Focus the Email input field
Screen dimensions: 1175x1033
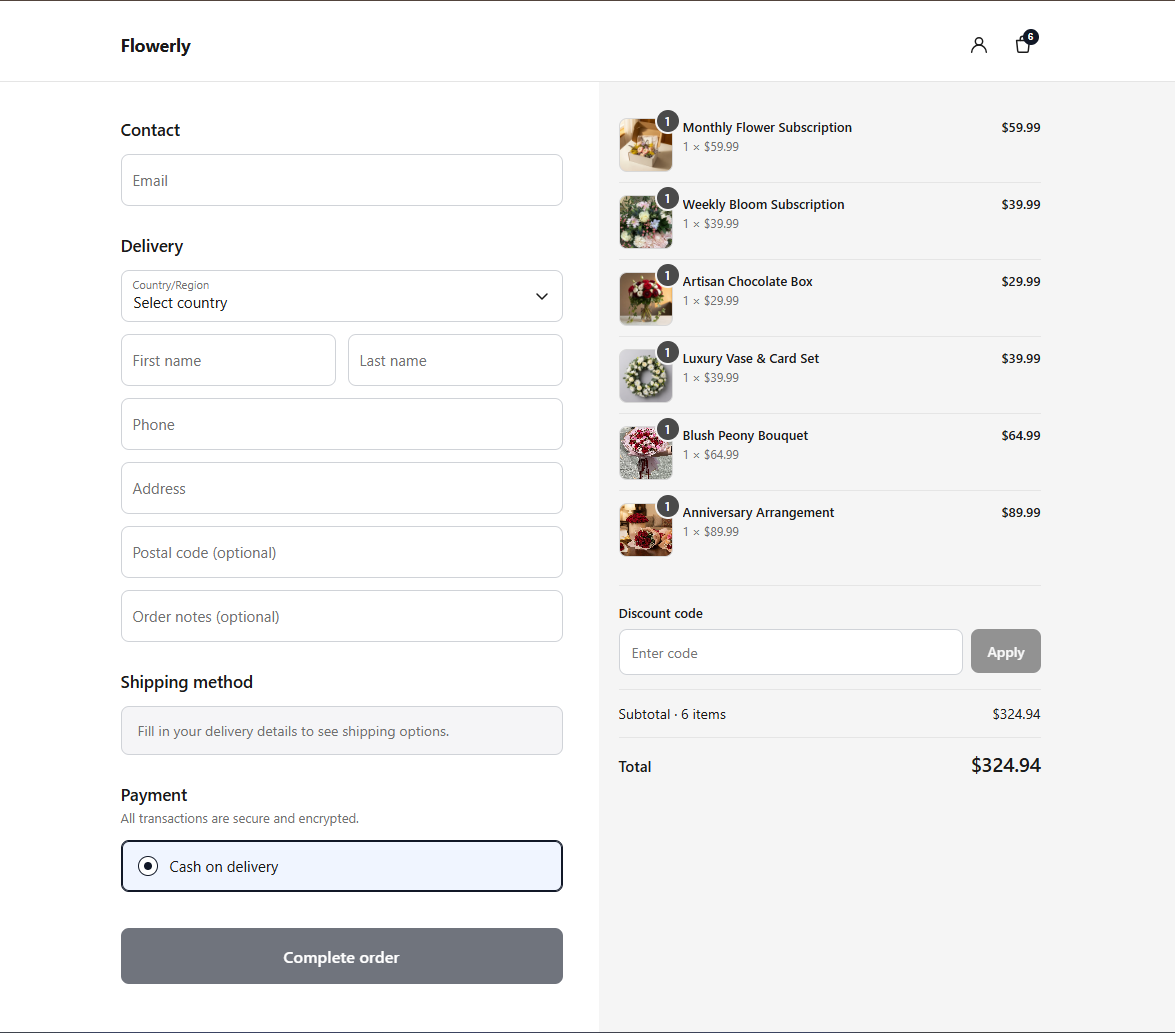pos(342,181)
